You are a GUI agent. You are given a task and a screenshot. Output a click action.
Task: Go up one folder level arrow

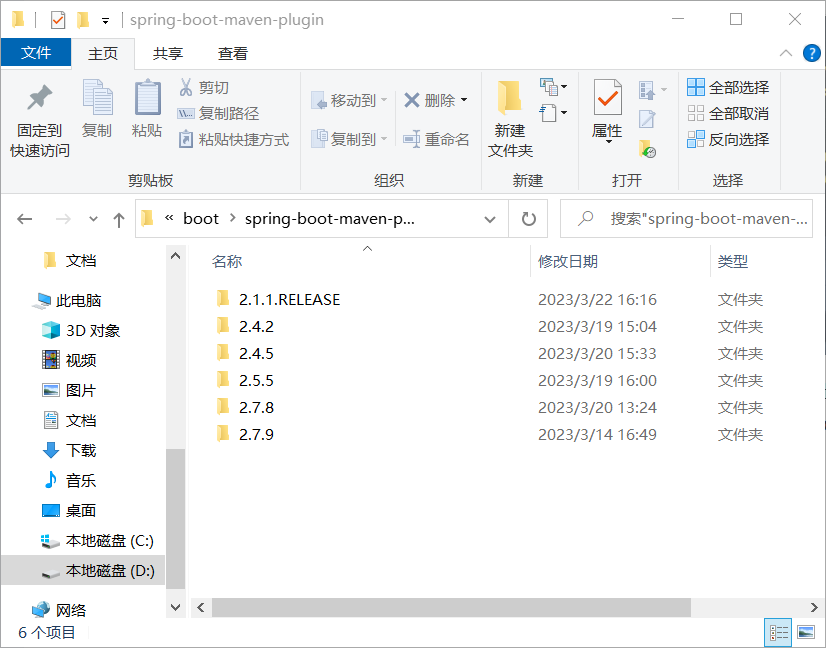[x=119, y=219]
